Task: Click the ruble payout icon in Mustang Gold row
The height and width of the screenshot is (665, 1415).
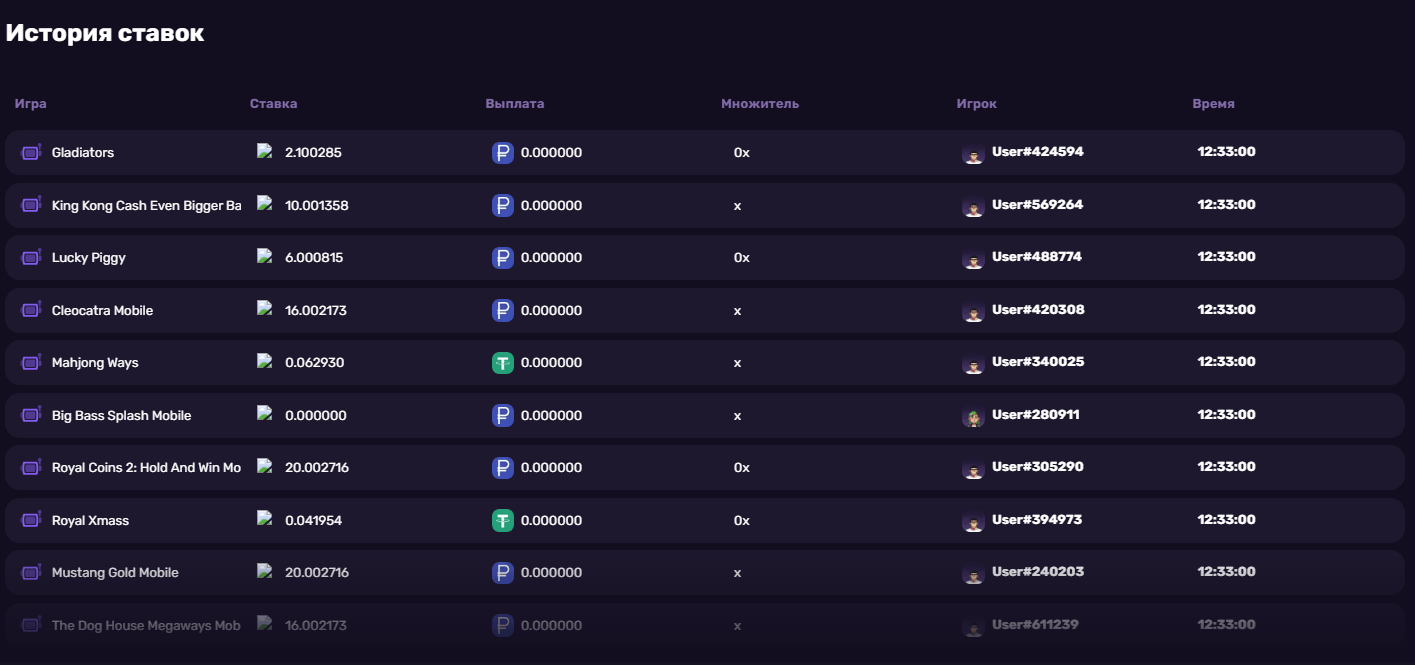Action: (503, 573)
